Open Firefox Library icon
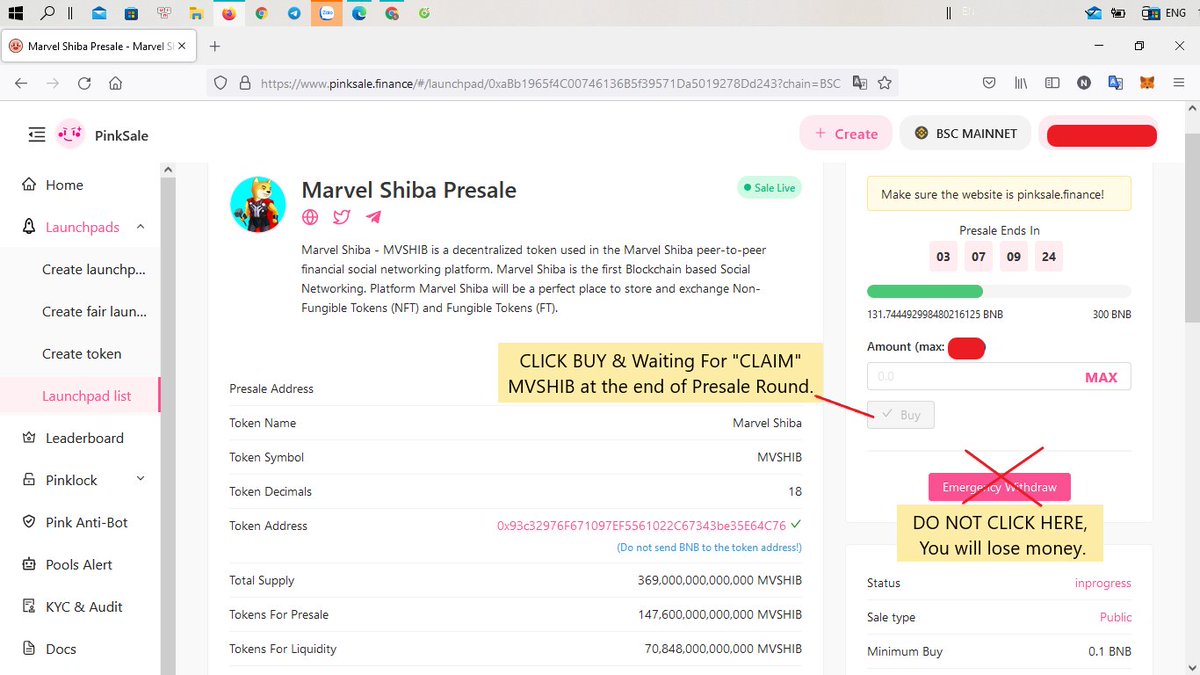The image size is (1200, 675). [1020, 83]
